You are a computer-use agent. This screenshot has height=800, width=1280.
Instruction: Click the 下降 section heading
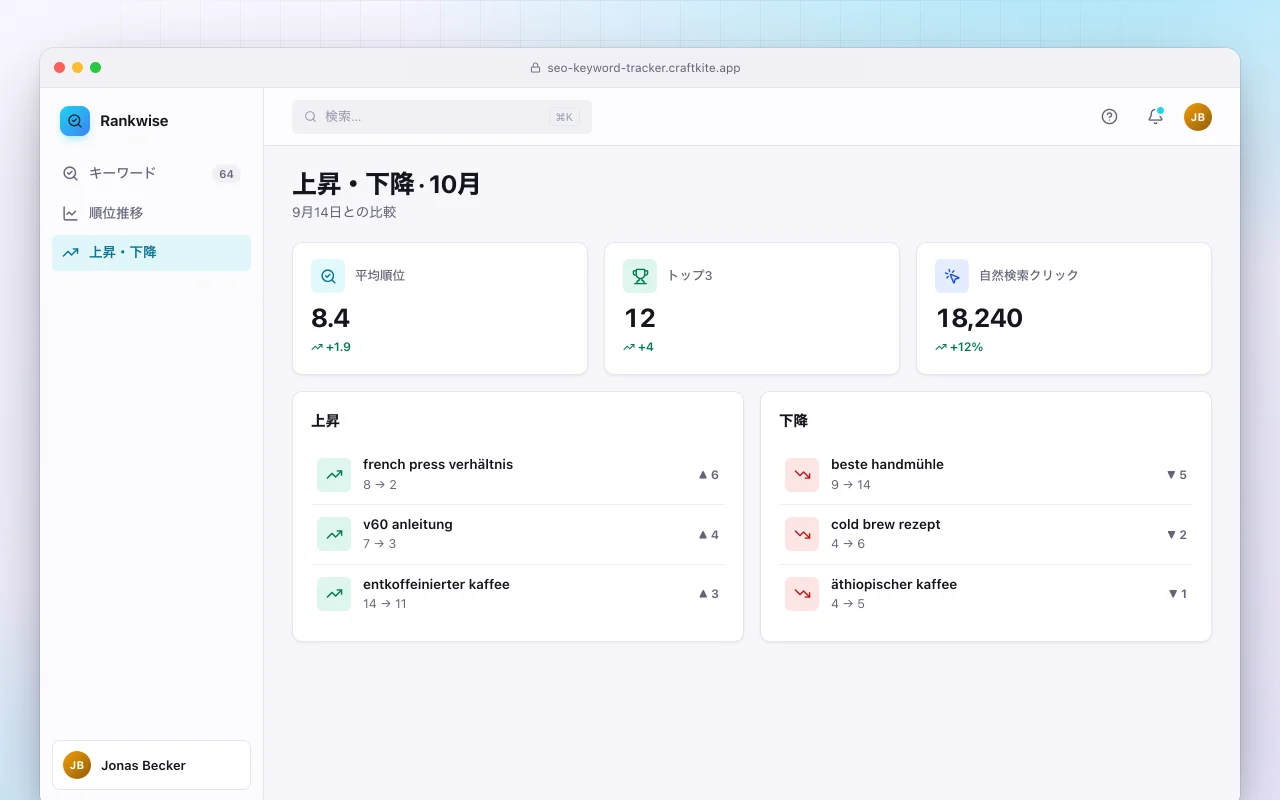coord(793,421)
